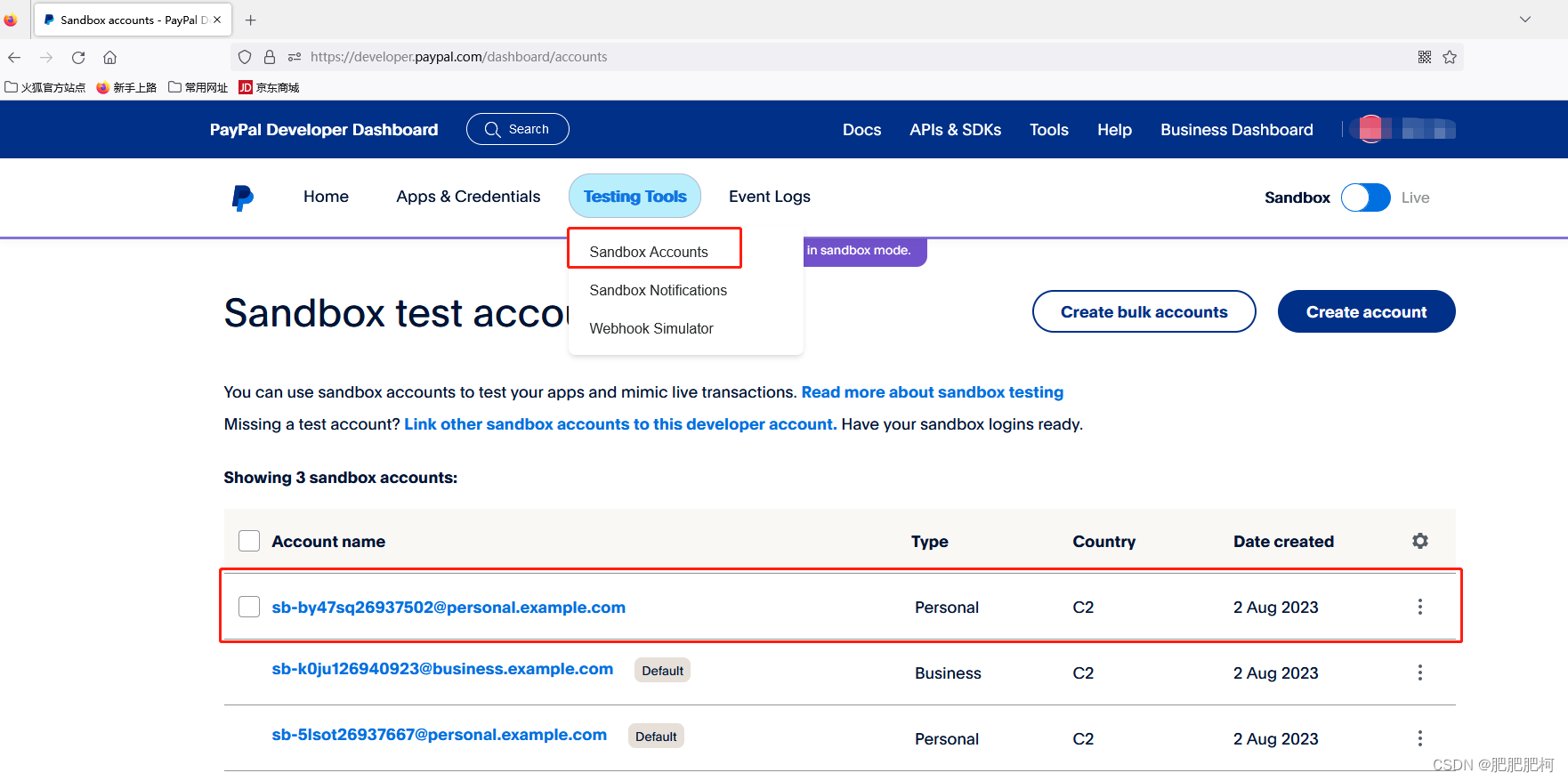Image resolution: width=1568 pixels, height=781 pixels.
Task: Open Apps & Credentials tab
Action: click(x=468, y=197)
